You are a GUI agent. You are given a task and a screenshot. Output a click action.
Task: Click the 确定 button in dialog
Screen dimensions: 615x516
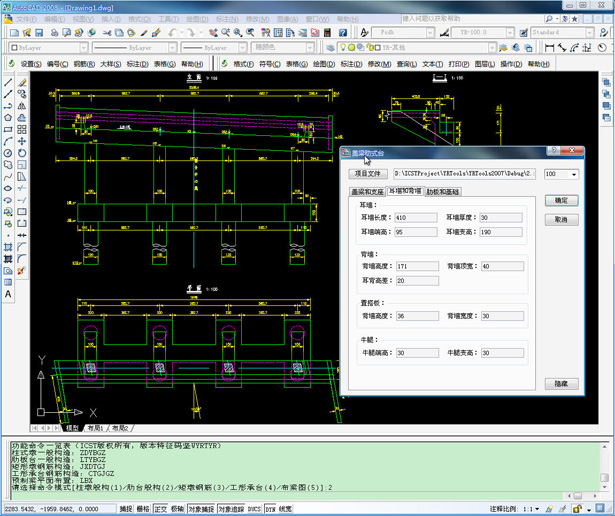point(561,201)
